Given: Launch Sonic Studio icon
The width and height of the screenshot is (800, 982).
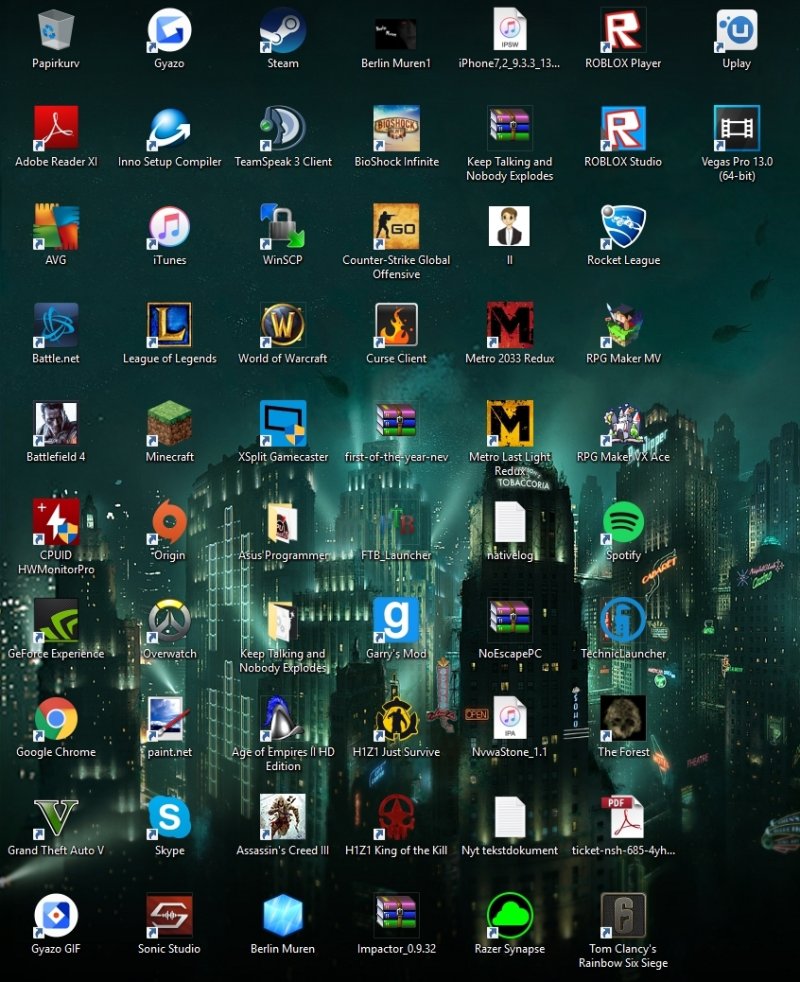Looking at the screenshot, I should 169,915.
